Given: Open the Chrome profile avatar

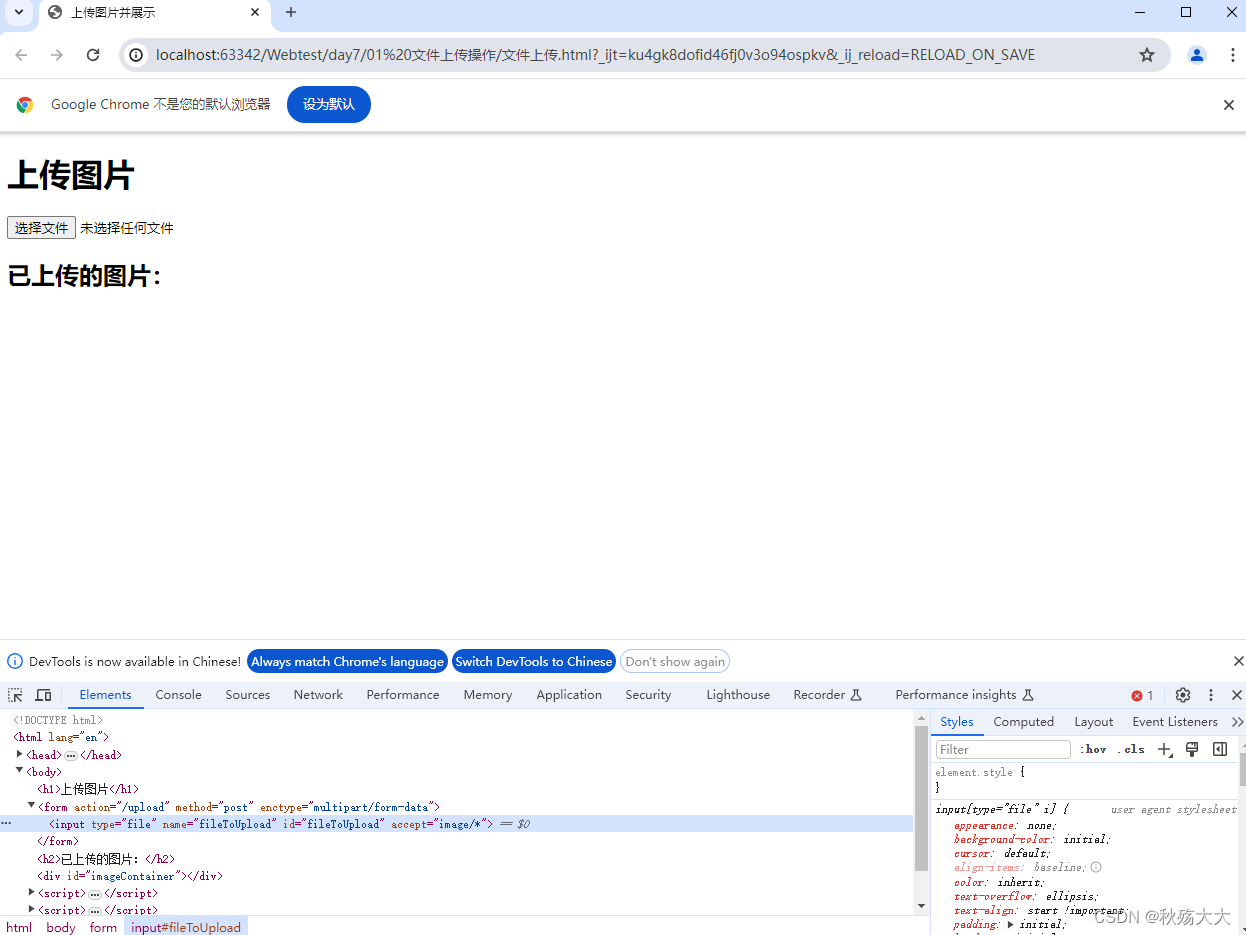Looking at the screenshot, I should click(1197, 55).
